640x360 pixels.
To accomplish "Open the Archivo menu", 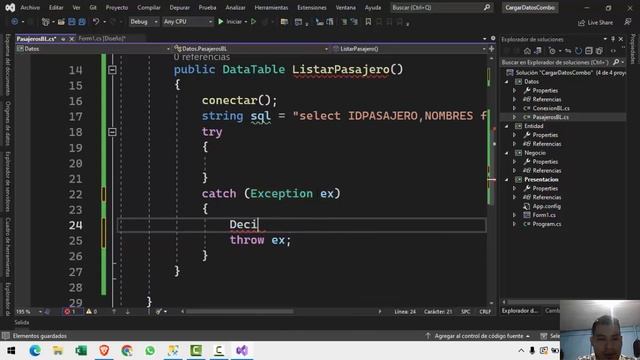I will point(30,7).
